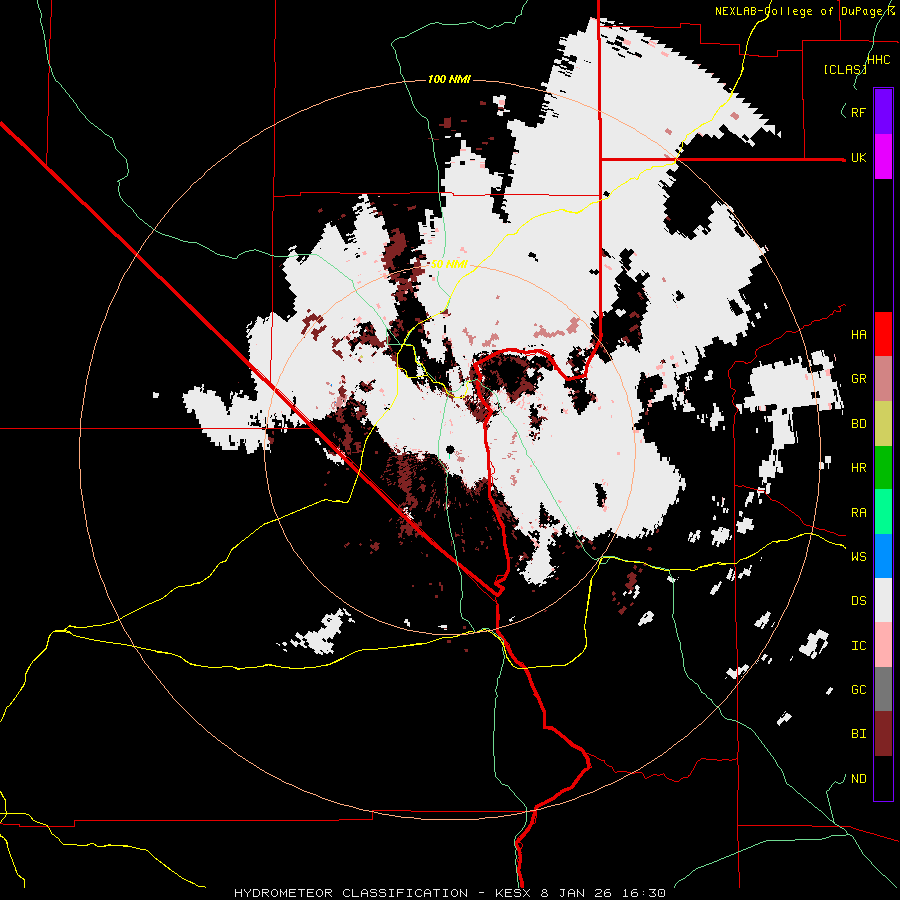
Task: Click the HR green legend swatch
Action: point(883,468)
